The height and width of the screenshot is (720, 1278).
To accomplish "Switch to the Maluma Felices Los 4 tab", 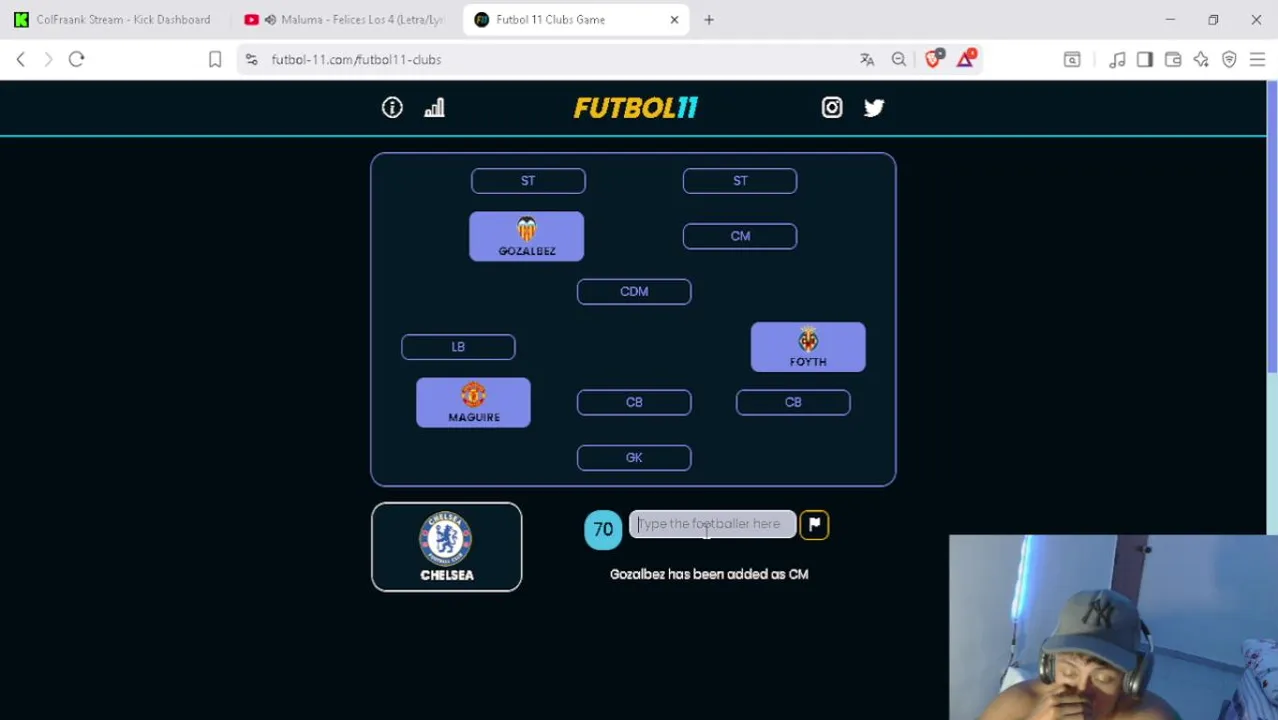I will pyautogui.click(x=345, y=19).
